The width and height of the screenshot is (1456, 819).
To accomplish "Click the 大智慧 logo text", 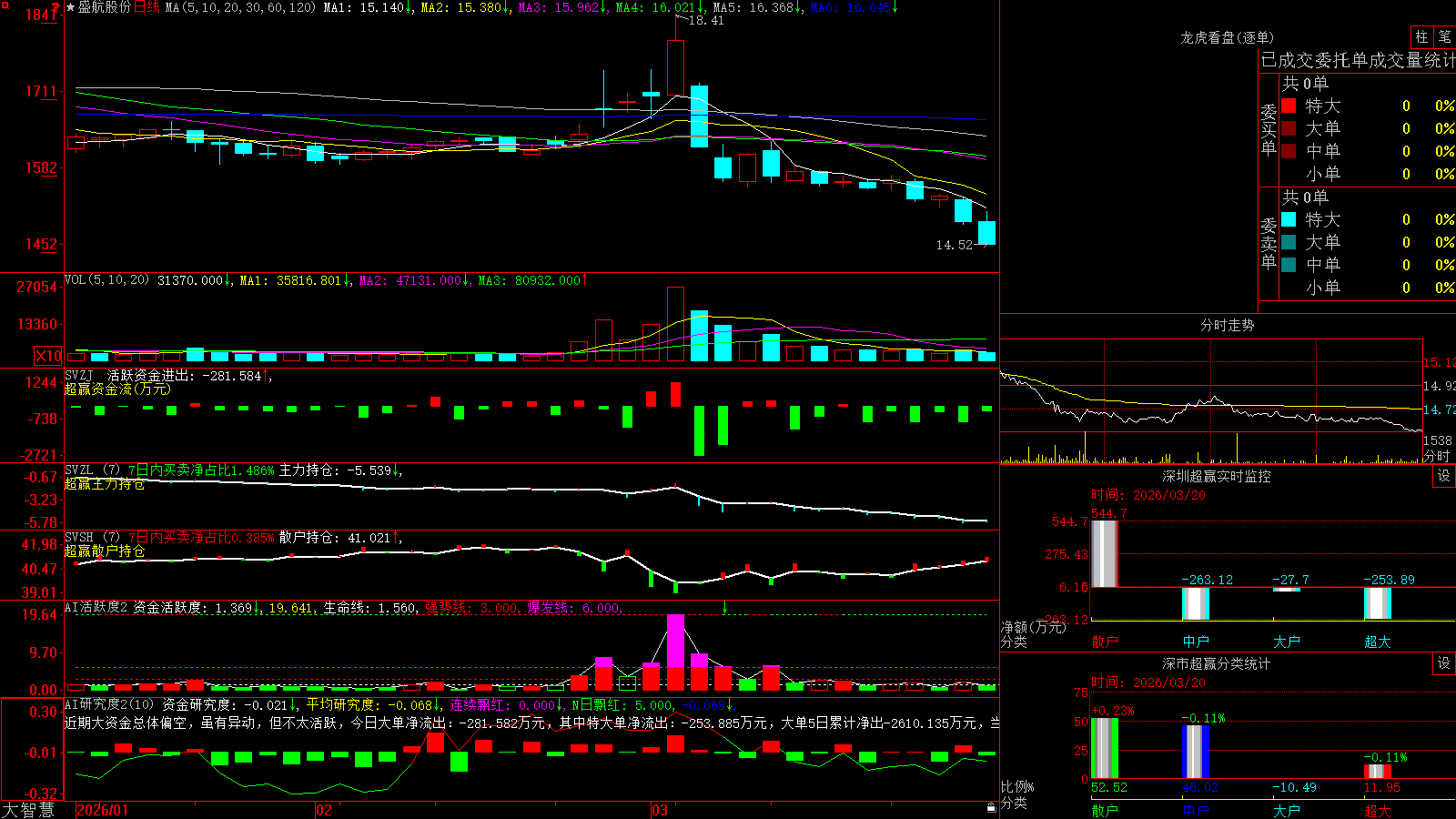I will coord(28,810).
